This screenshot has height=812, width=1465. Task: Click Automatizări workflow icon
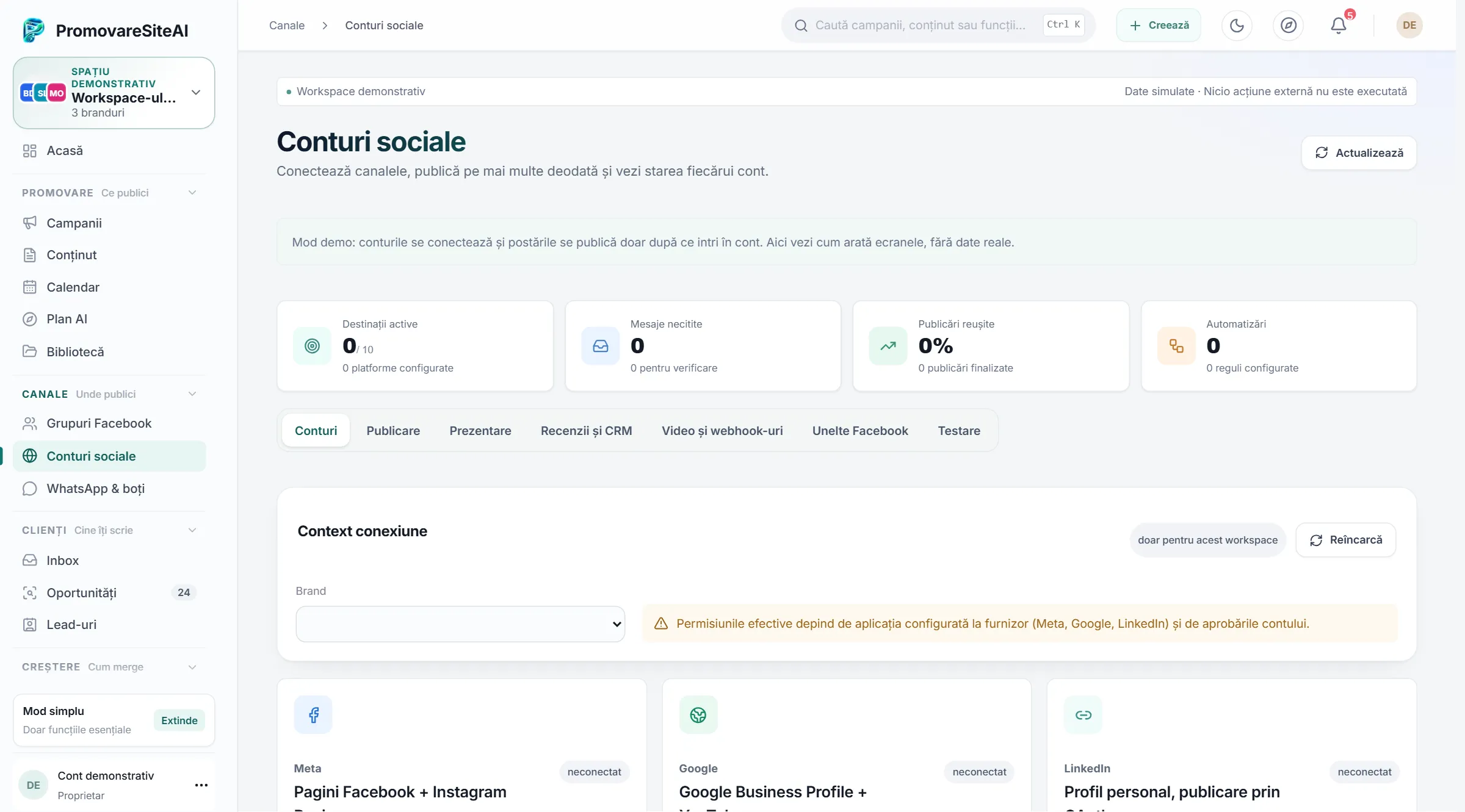click(x=1176, y=346)
